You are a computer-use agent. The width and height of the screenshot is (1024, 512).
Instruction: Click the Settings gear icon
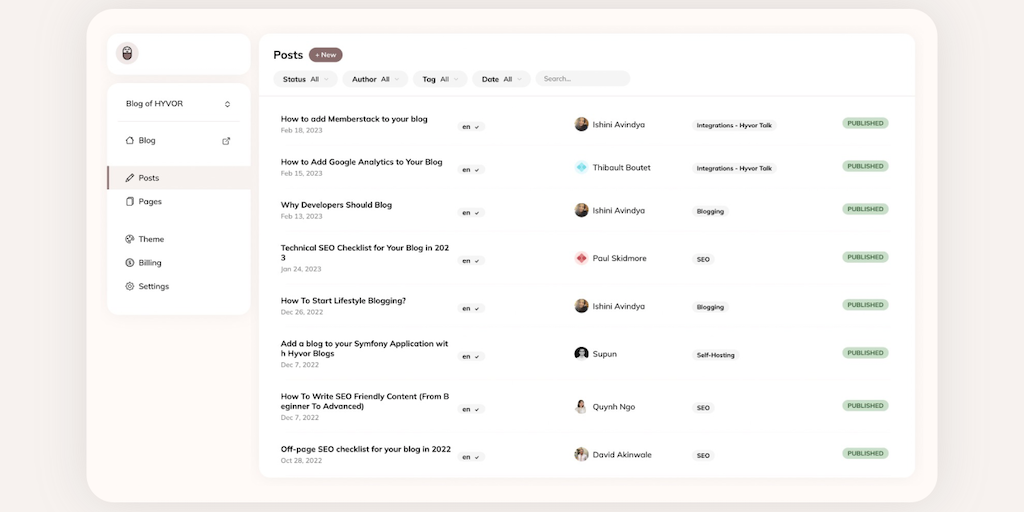[x=129, y=286]
